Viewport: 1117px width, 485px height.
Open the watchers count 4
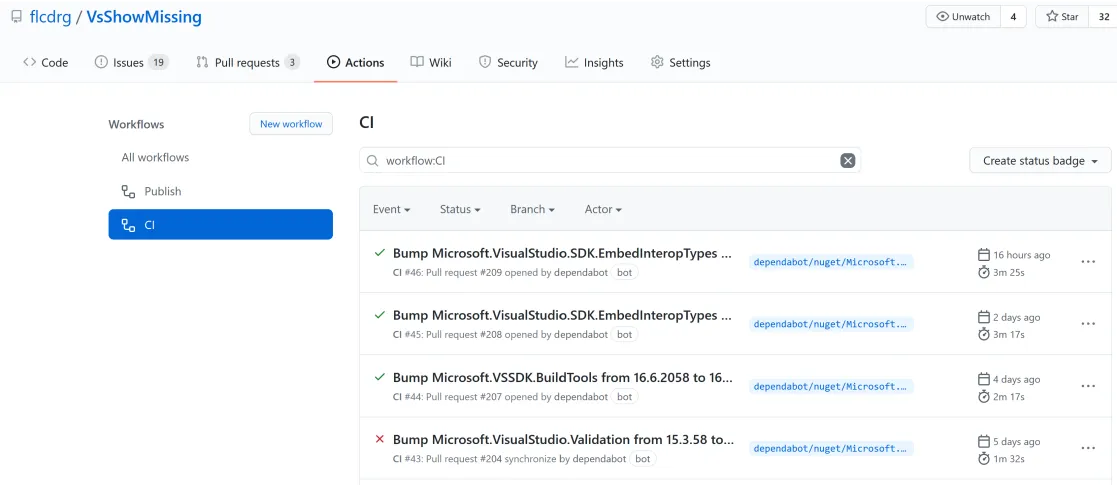point(1013,16)
